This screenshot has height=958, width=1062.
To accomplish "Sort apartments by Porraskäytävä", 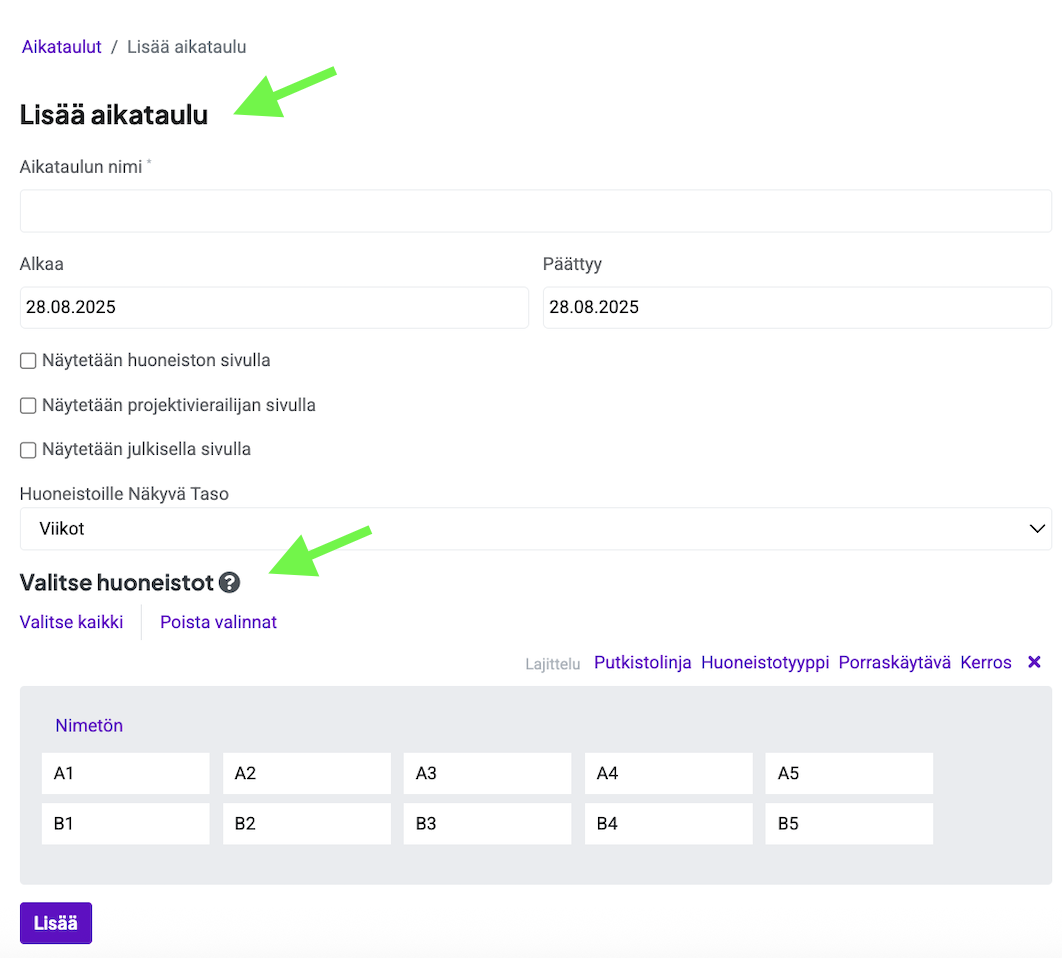I will coord(894,662).
